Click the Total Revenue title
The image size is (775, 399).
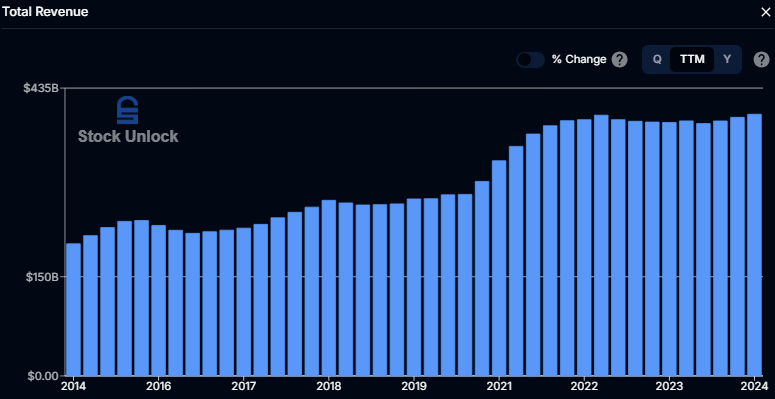44,12
